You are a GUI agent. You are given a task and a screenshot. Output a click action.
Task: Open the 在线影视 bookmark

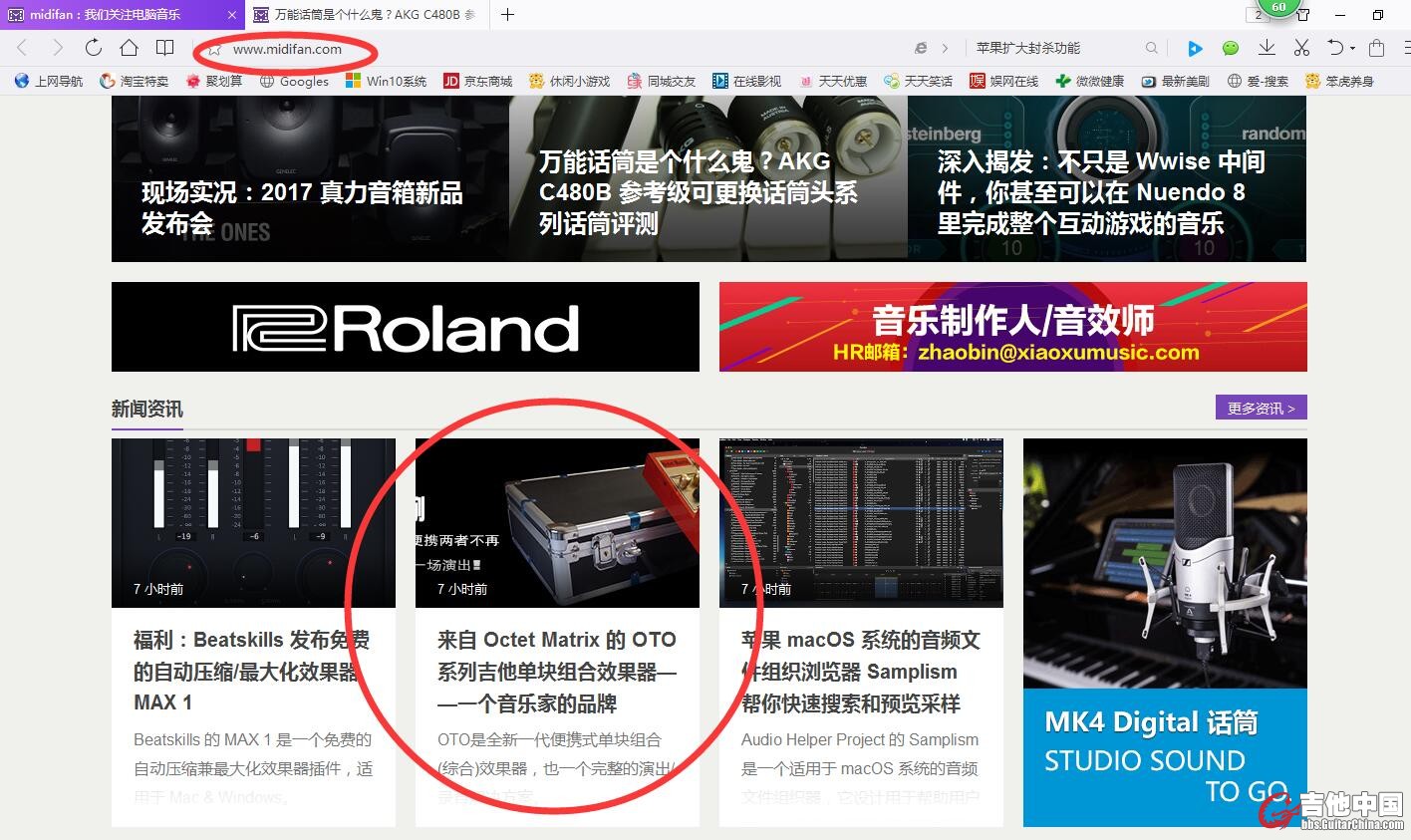point(746,81)
